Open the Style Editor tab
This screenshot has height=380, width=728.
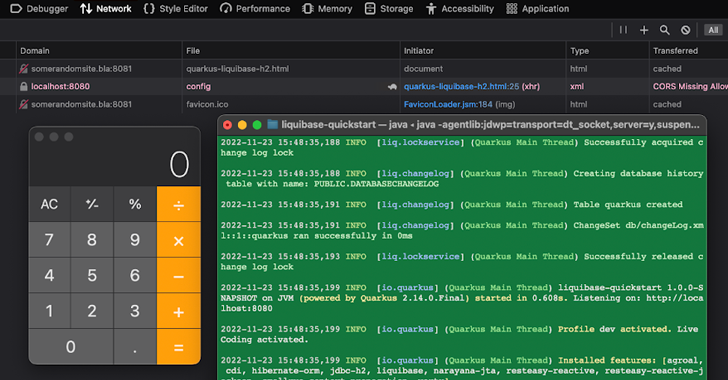click(x=176, y=8)
